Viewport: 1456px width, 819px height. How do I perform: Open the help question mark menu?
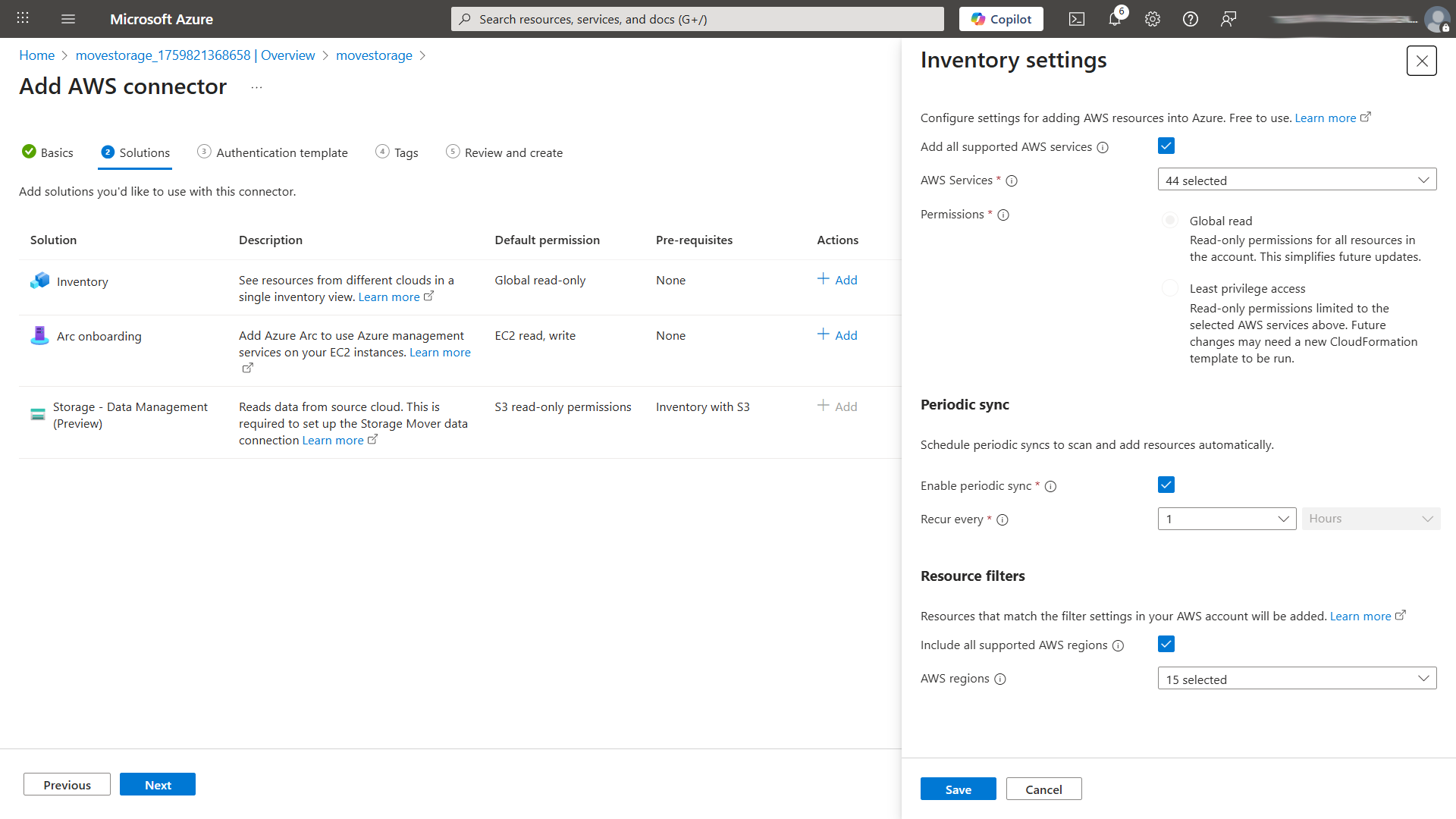coord(1190,19)
